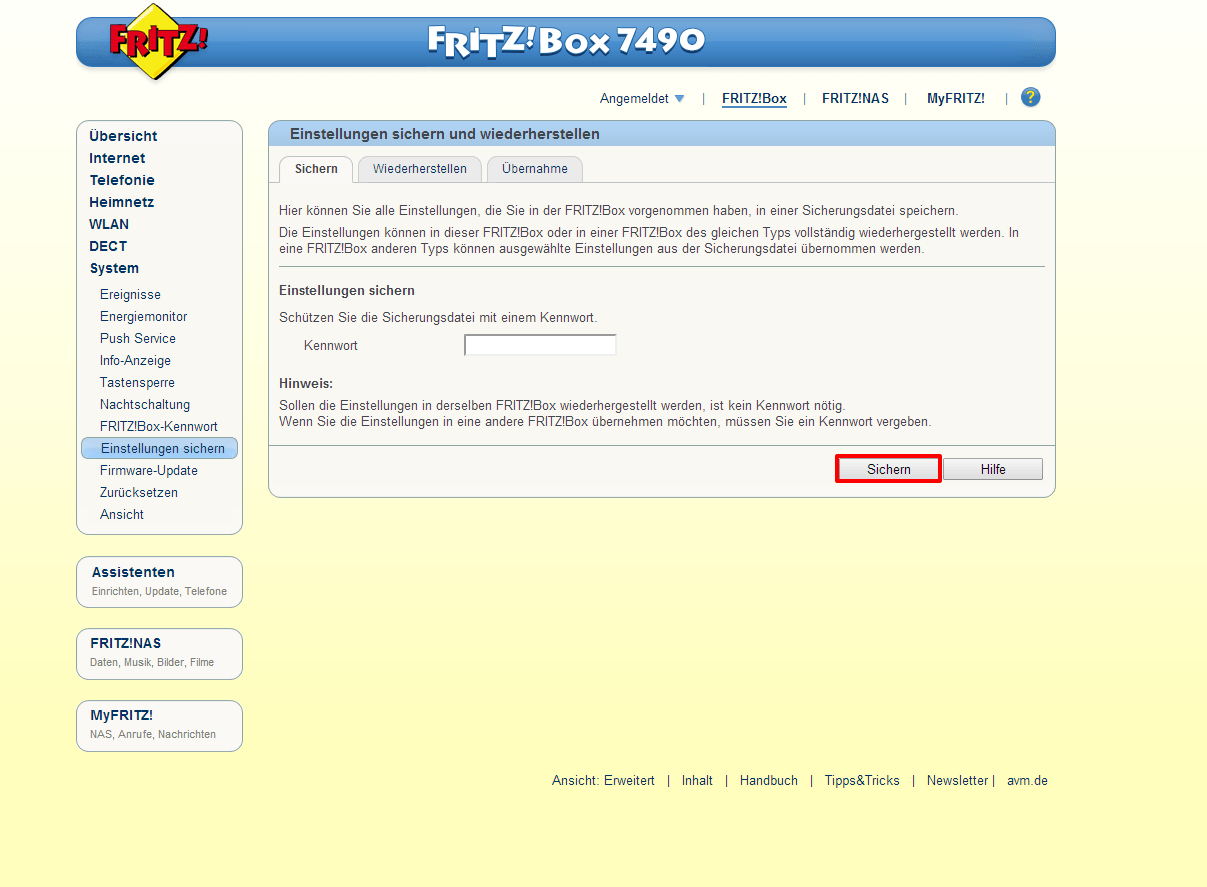Visit avm.de footer link
Screen dimensions: 1207x887
pos(1027,781)
